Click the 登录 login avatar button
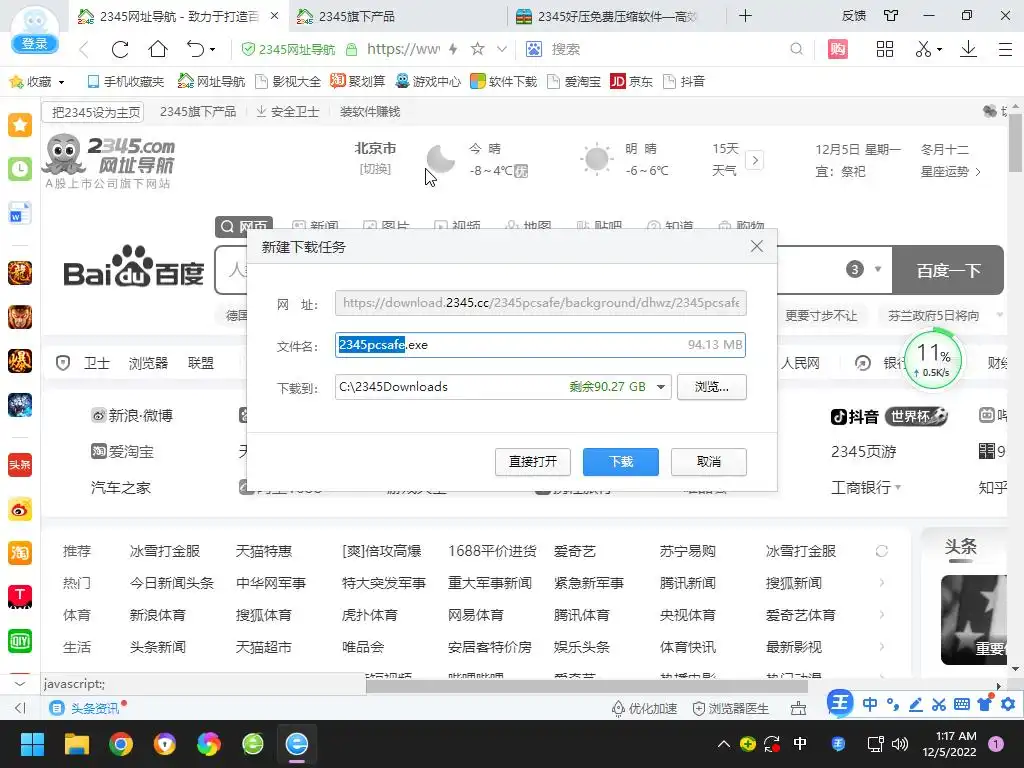Viewport: 1024px width, 768px height. pyautogui.click(x=35, y=43)
